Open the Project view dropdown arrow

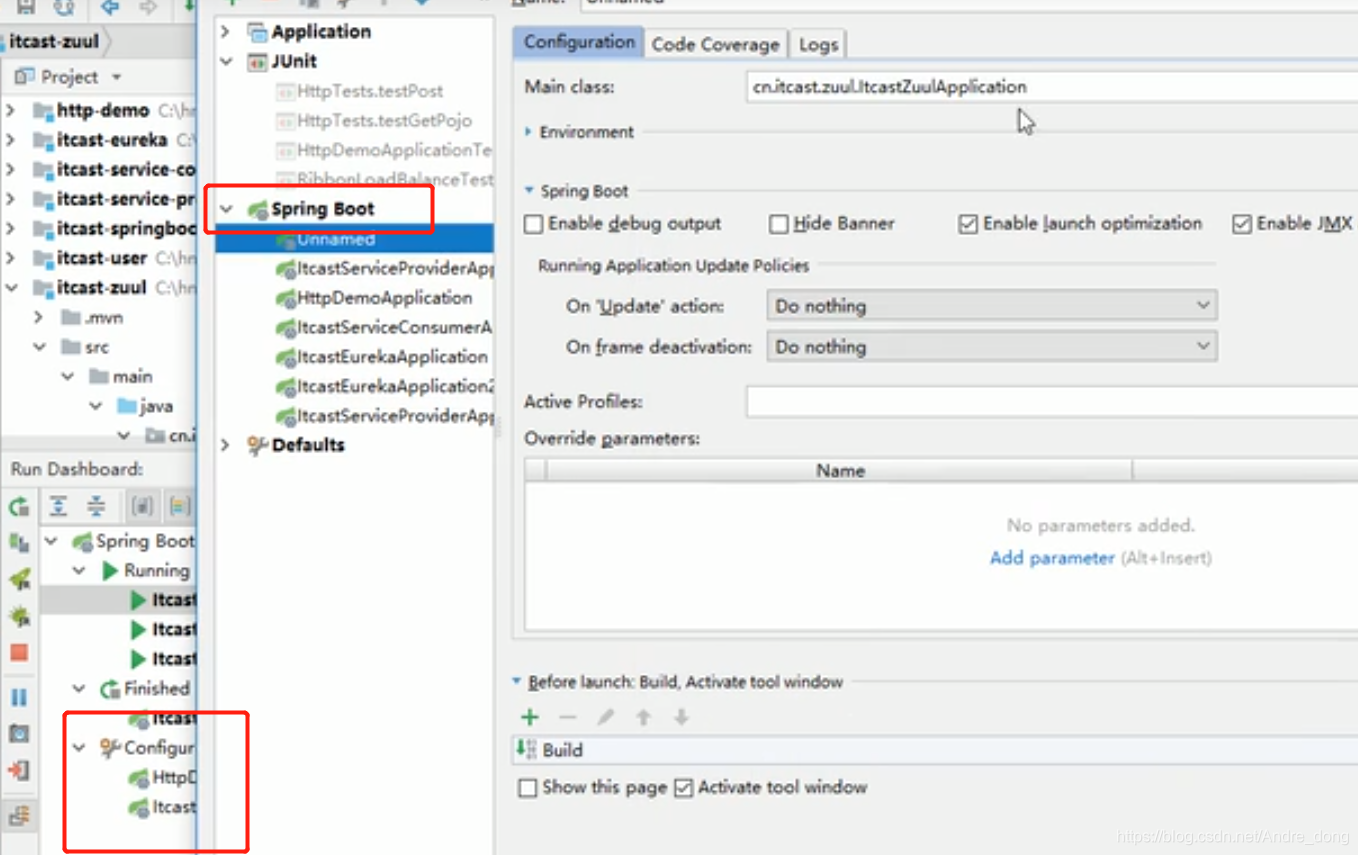click(x=117, y=77)
